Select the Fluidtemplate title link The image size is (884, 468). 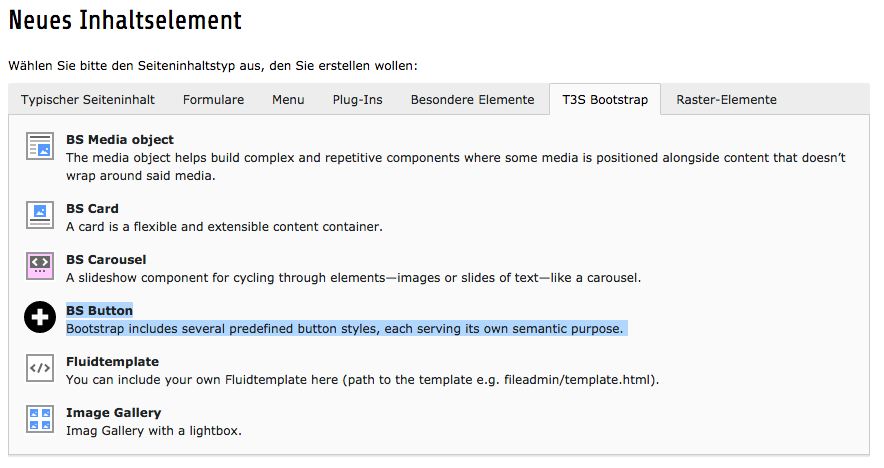click(x=112, y=362)
